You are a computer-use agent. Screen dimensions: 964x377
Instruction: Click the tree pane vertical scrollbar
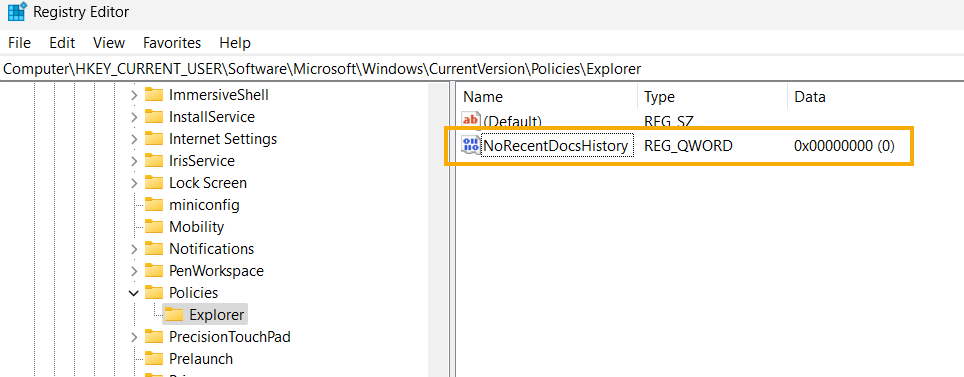(x=438, y=229)
